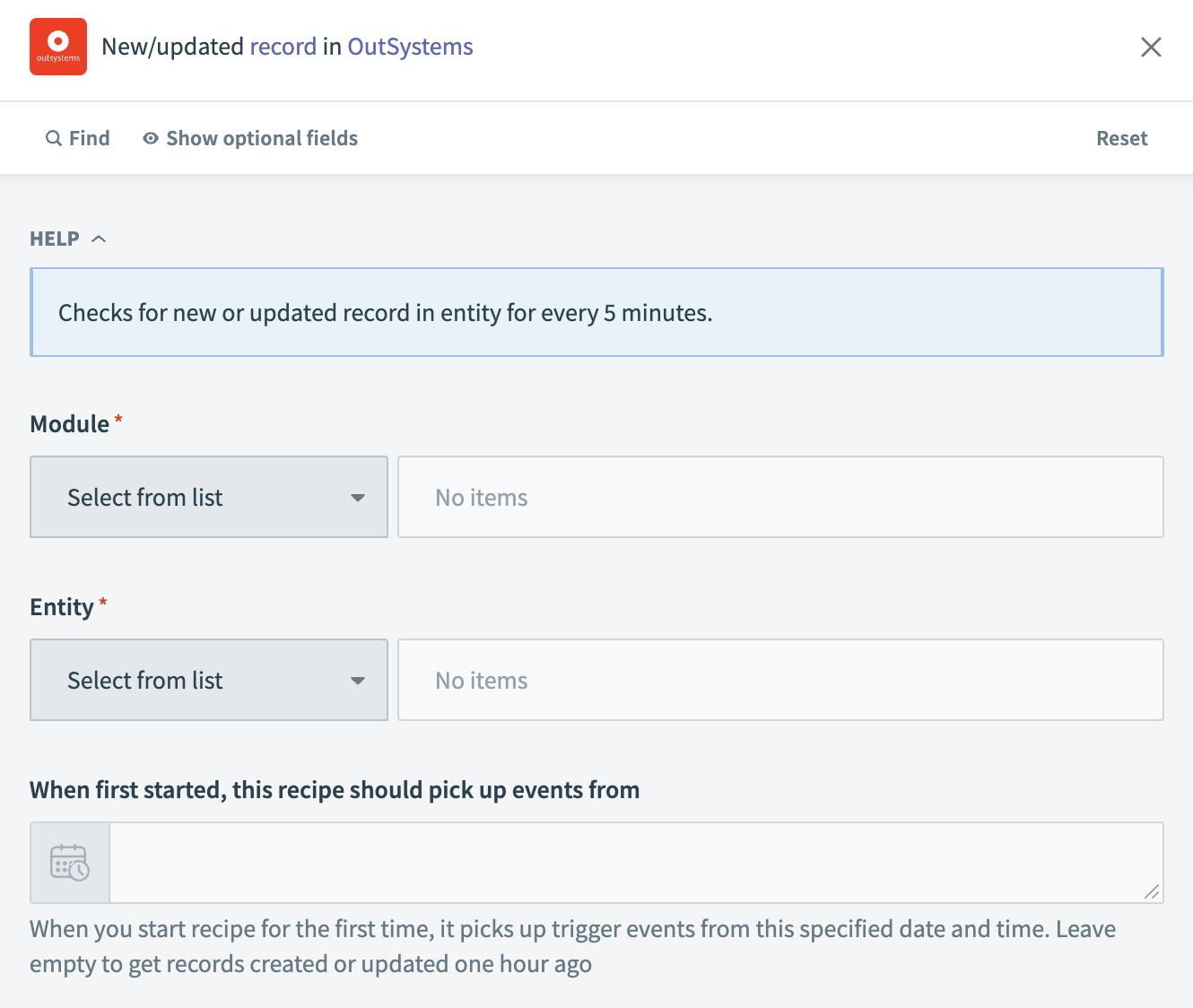Click the HELP section heading
This screenshot has height=1008, width=1193.
point(55,239)
